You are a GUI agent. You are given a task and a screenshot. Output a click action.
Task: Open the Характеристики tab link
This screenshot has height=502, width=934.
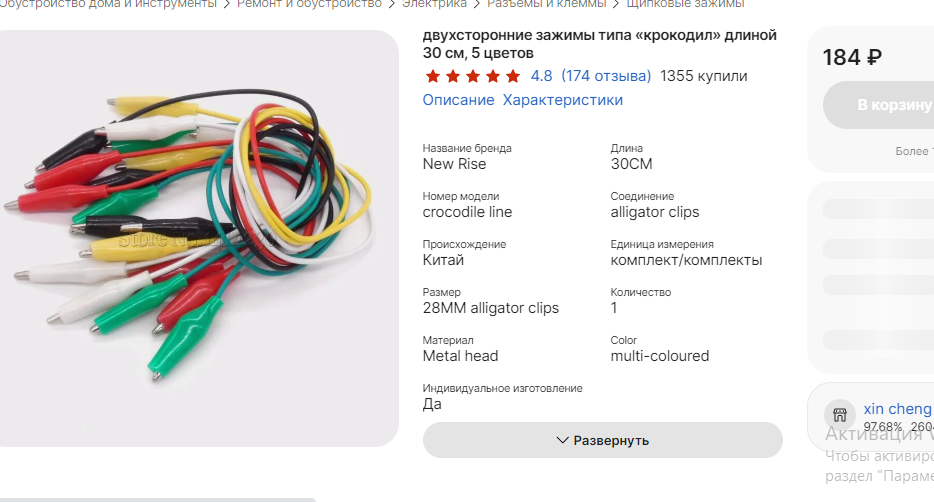[x=562, y=100]
